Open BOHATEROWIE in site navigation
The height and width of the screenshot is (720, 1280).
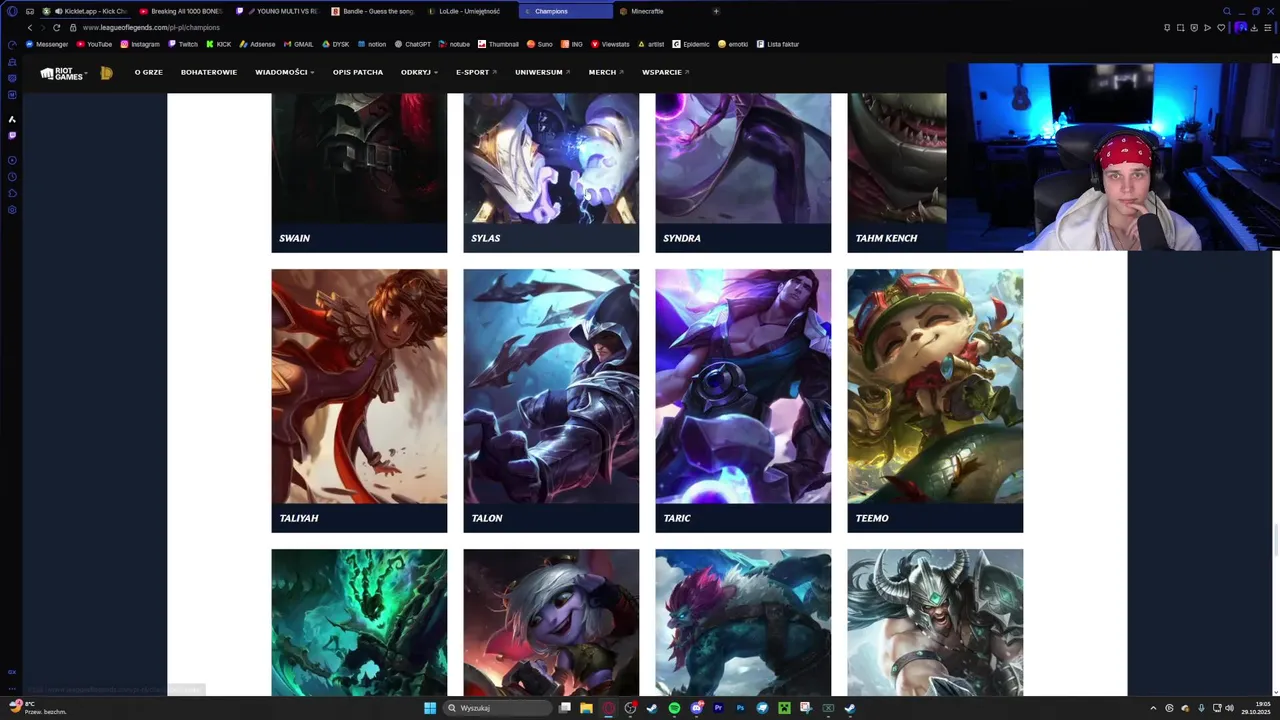[x=209, y=72]
